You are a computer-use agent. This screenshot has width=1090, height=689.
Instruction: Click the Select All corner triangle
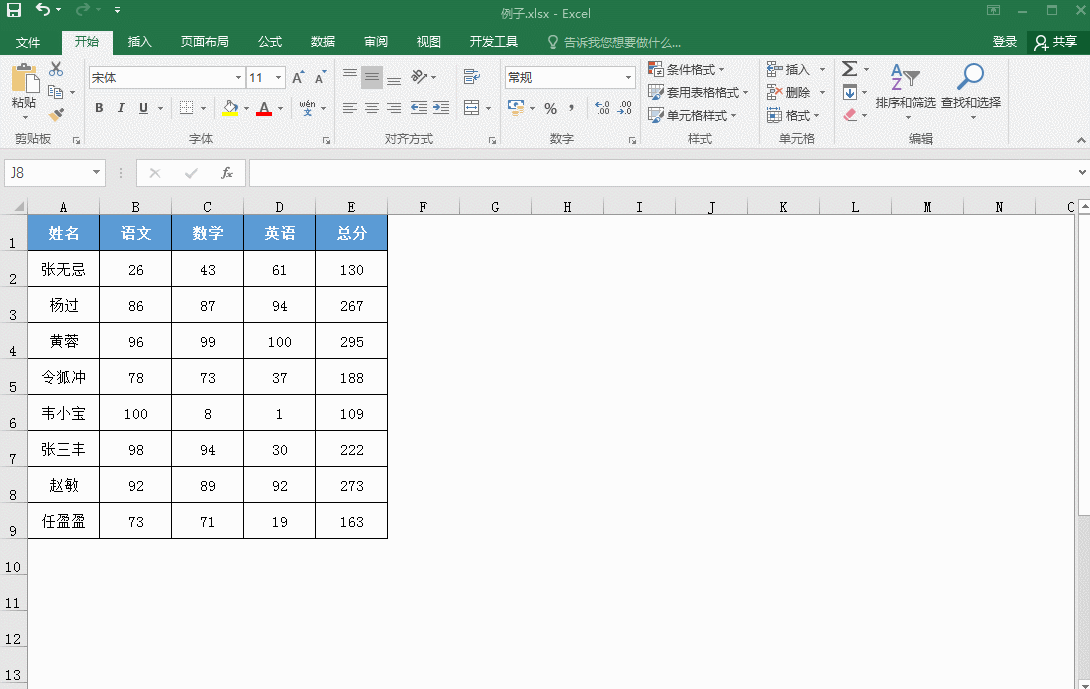tap(17, 206)
